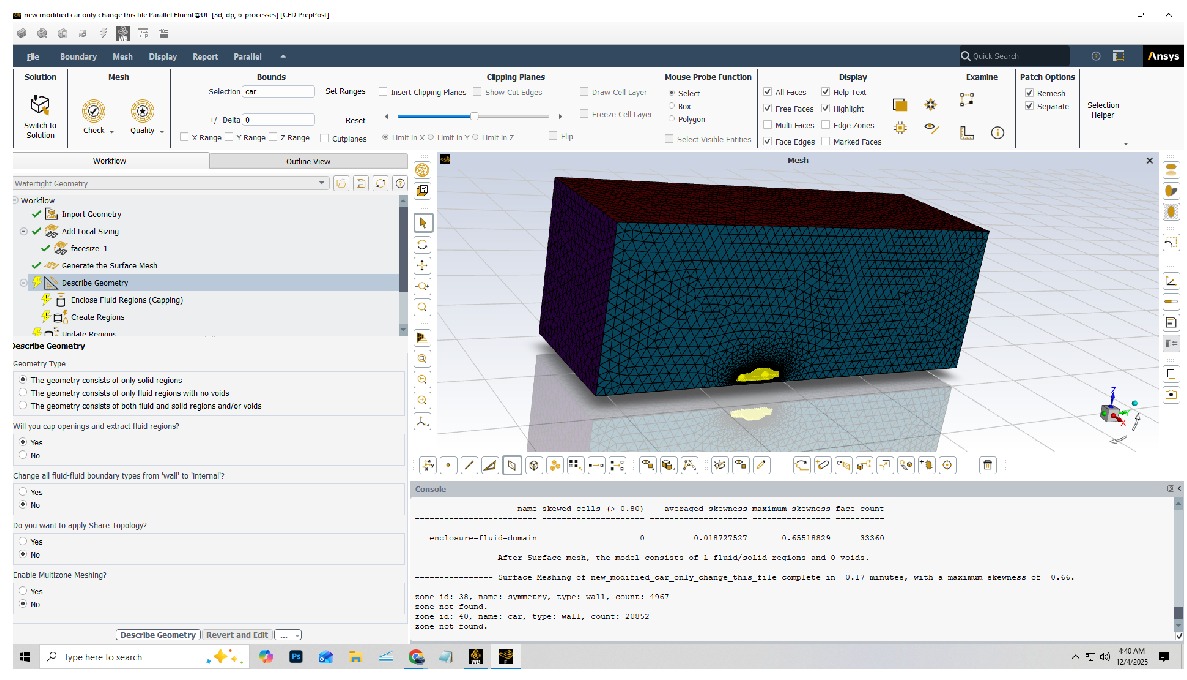Toggle the X Range checkbox
Screen dimensions: 1187x680
pyautogui.click(x=184, y=137)
